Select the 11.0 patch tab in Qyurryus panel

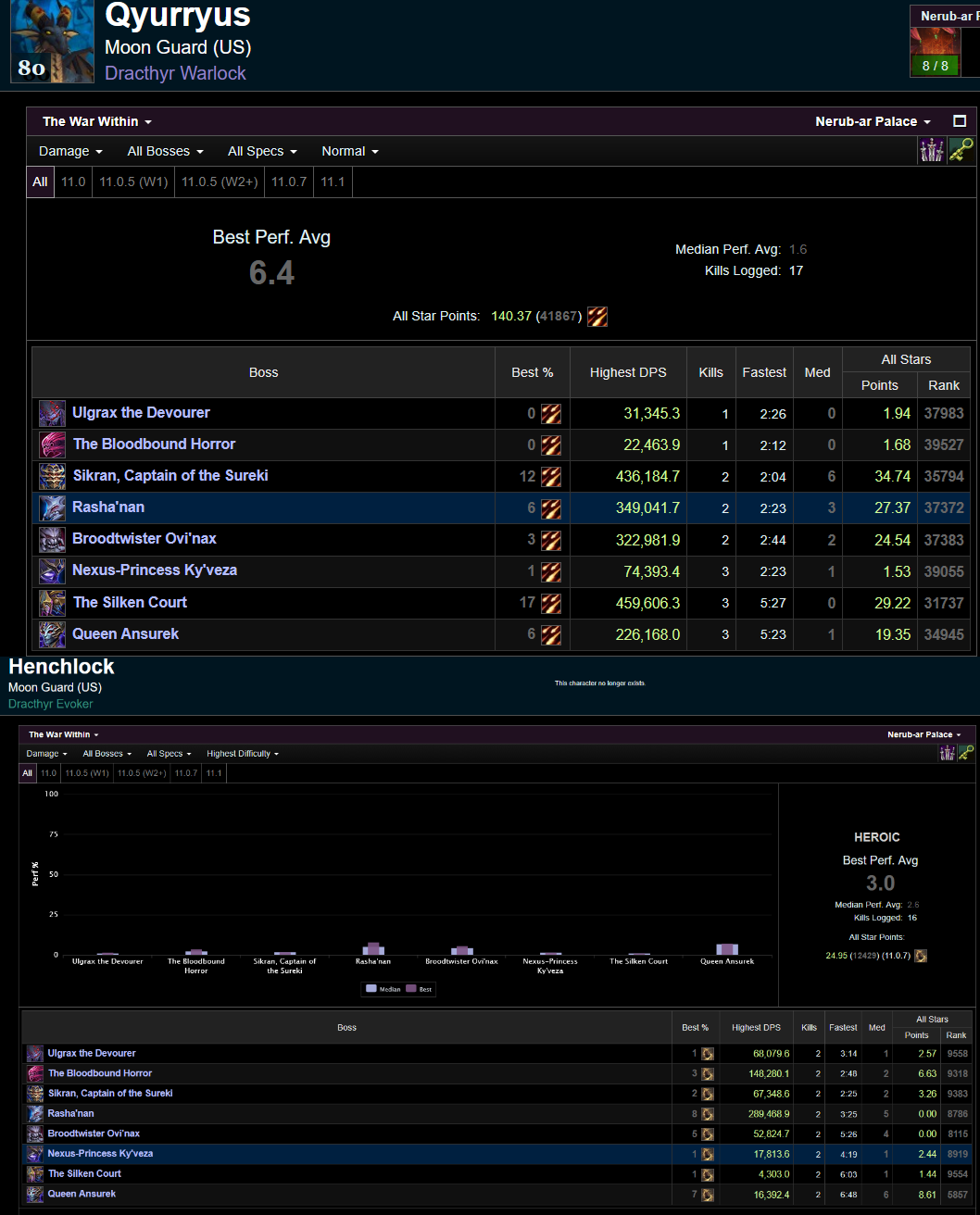pyautogui.click(x=73, y=182)
